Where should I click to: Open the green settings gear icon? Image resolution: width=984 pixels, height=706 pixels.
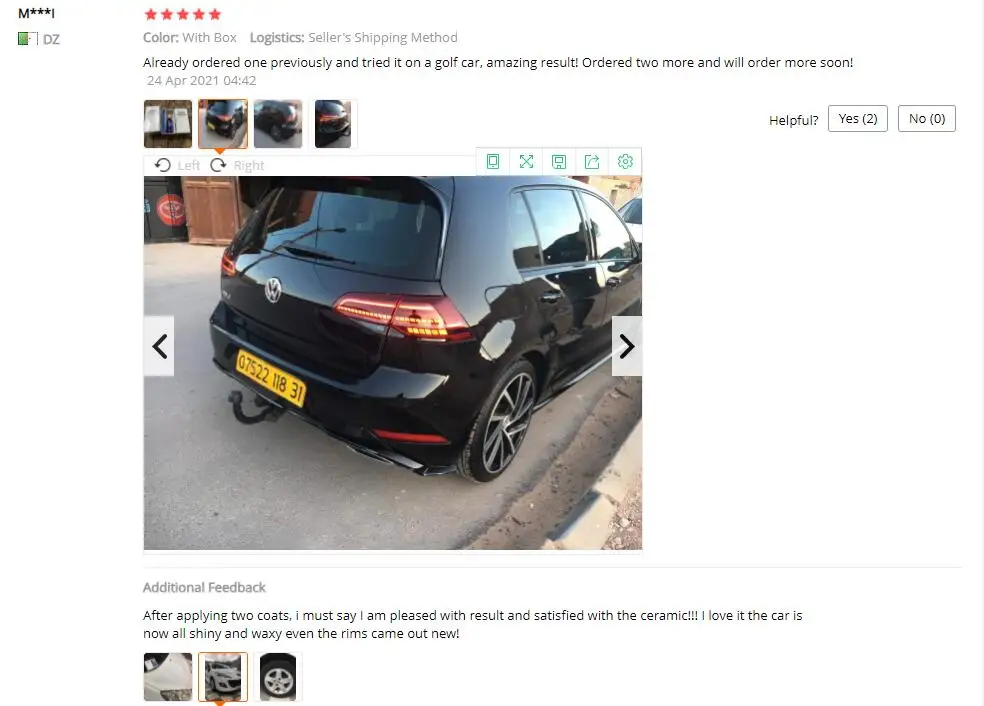tap(625, 162)
